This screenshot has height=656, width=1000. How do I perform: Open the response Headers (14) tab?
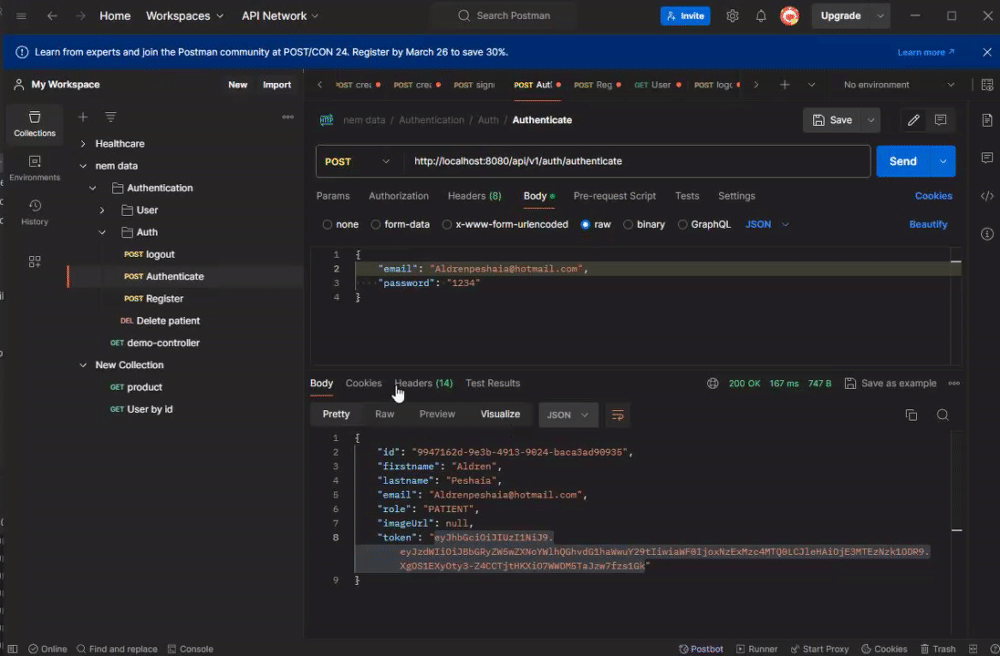[x=423, y=383]
